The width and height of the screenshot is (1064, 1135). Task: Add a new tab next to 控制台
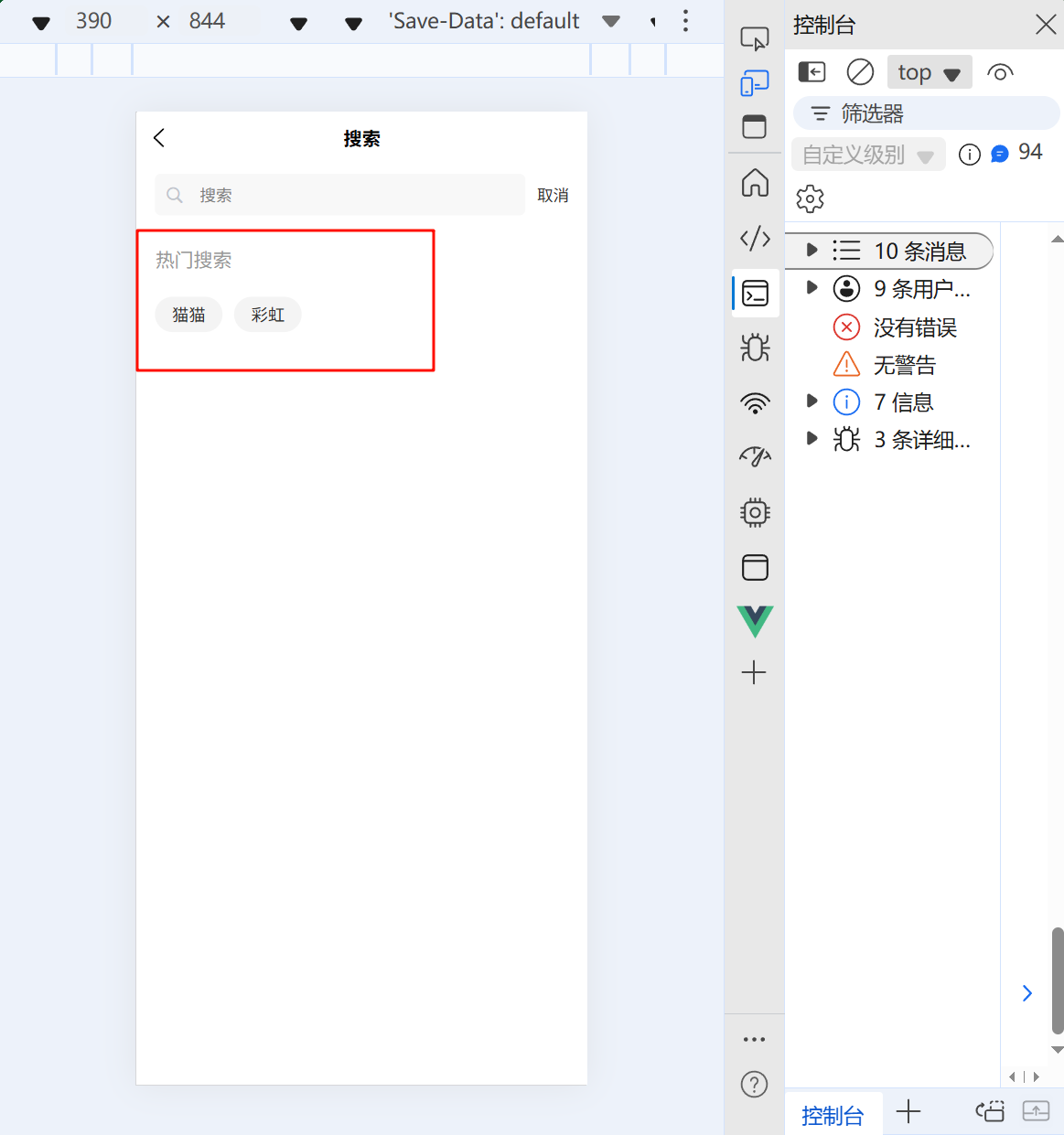coord(908,1111)
